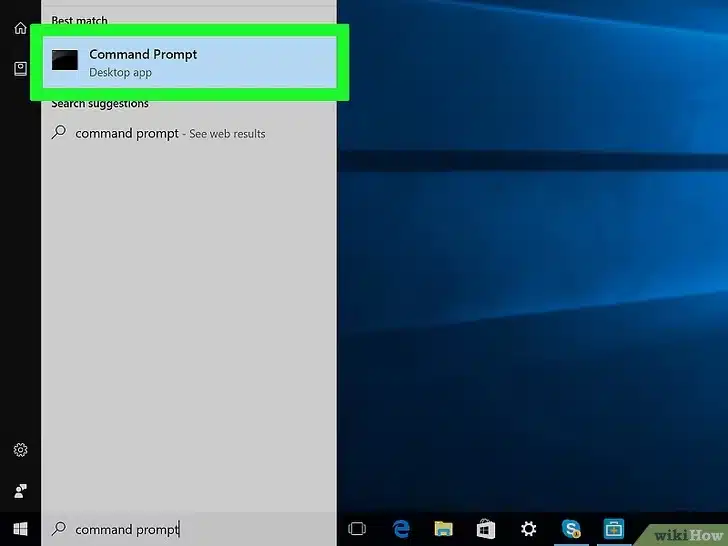728x546 pixels.
Task: Click the black Command Prompt app icon
Action: tap(65, 62)
